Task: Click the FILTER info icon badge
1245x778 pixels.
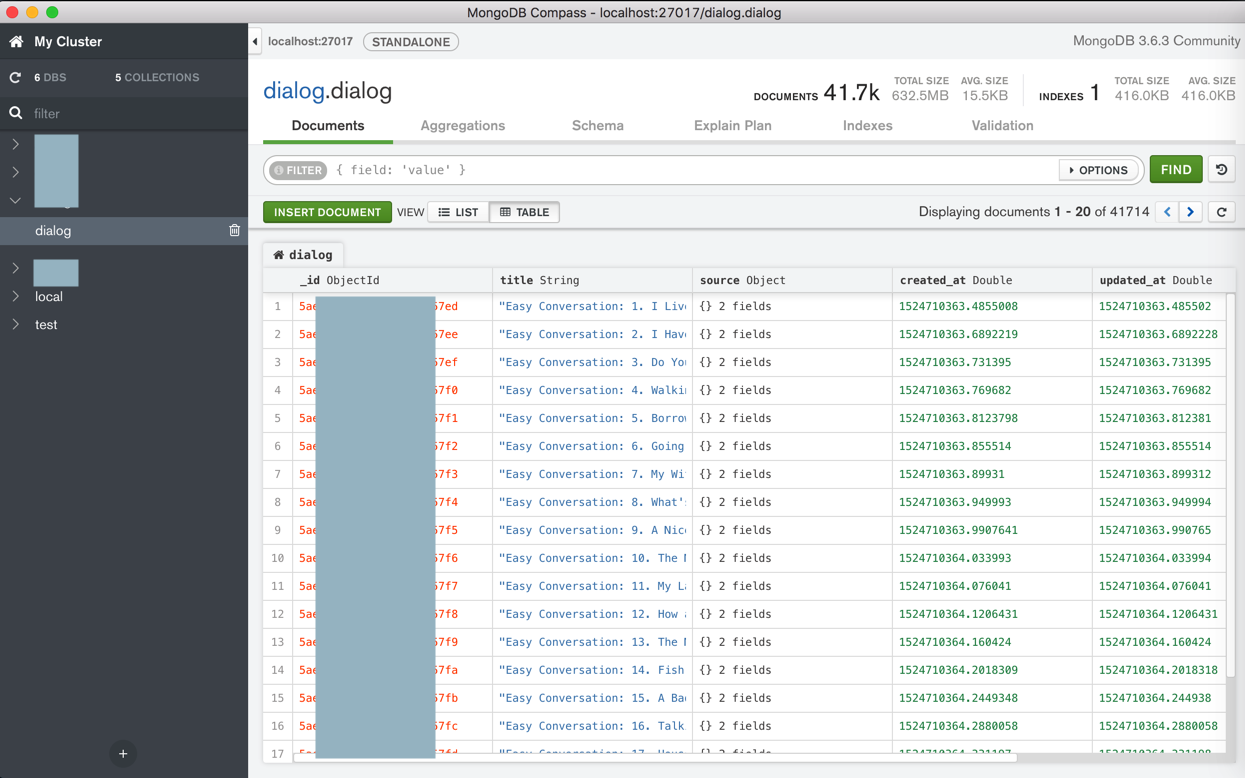Action: tap(298, 170)
